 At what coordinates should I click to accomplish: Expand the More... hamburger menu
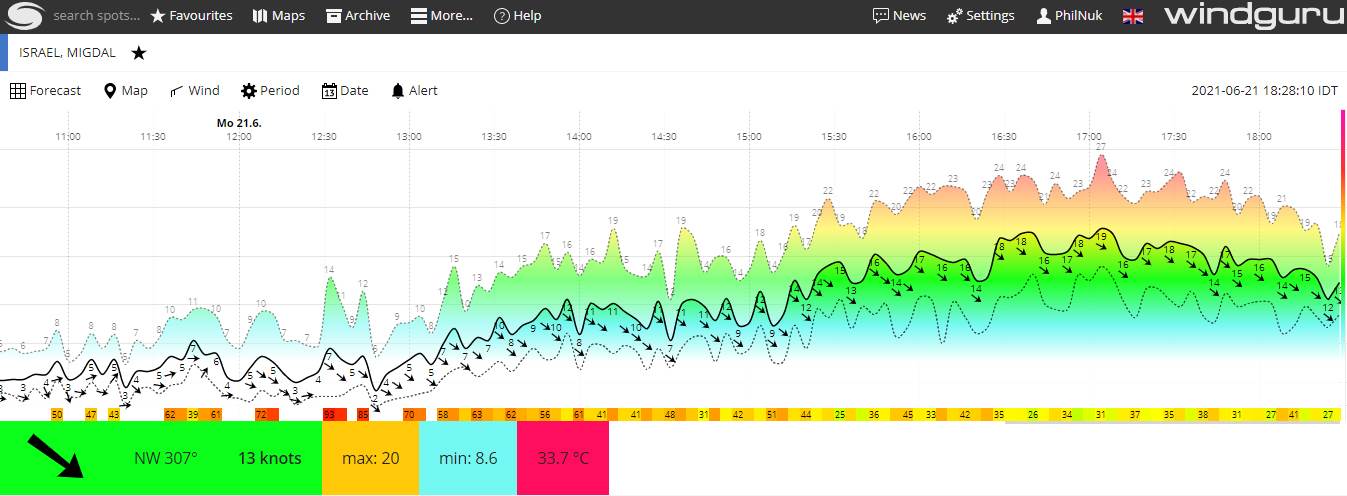tap(442, 16)
